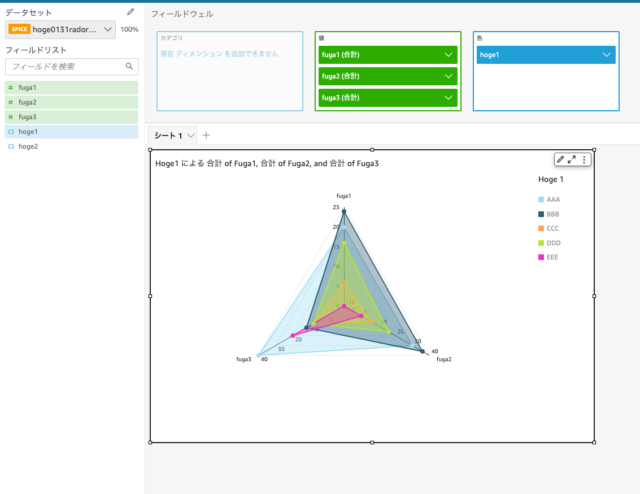The height and width of the screenshot is (494, 640).
Task: Click the CCC legend color swatch
Action: point(541,228)
